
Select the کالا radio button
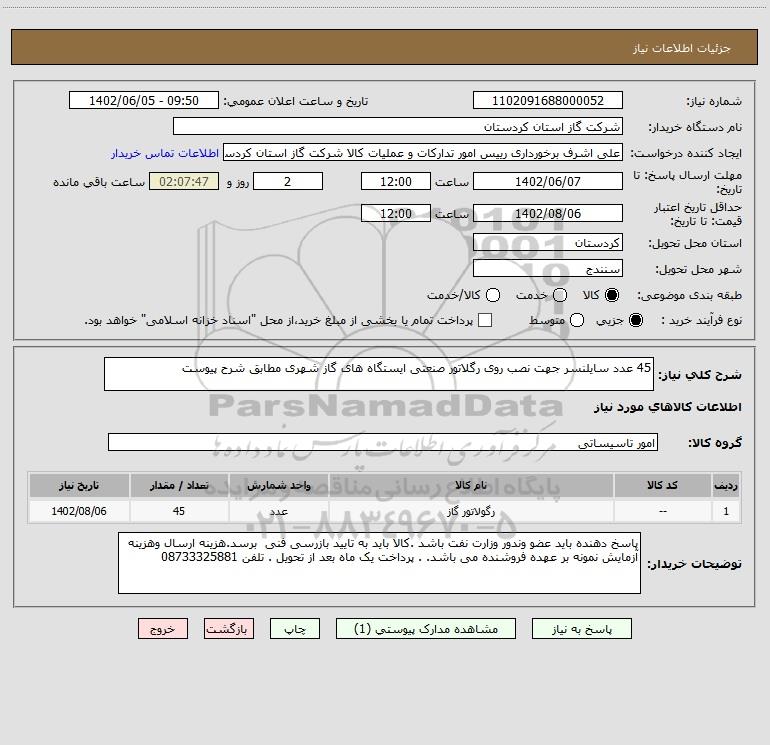612,295
